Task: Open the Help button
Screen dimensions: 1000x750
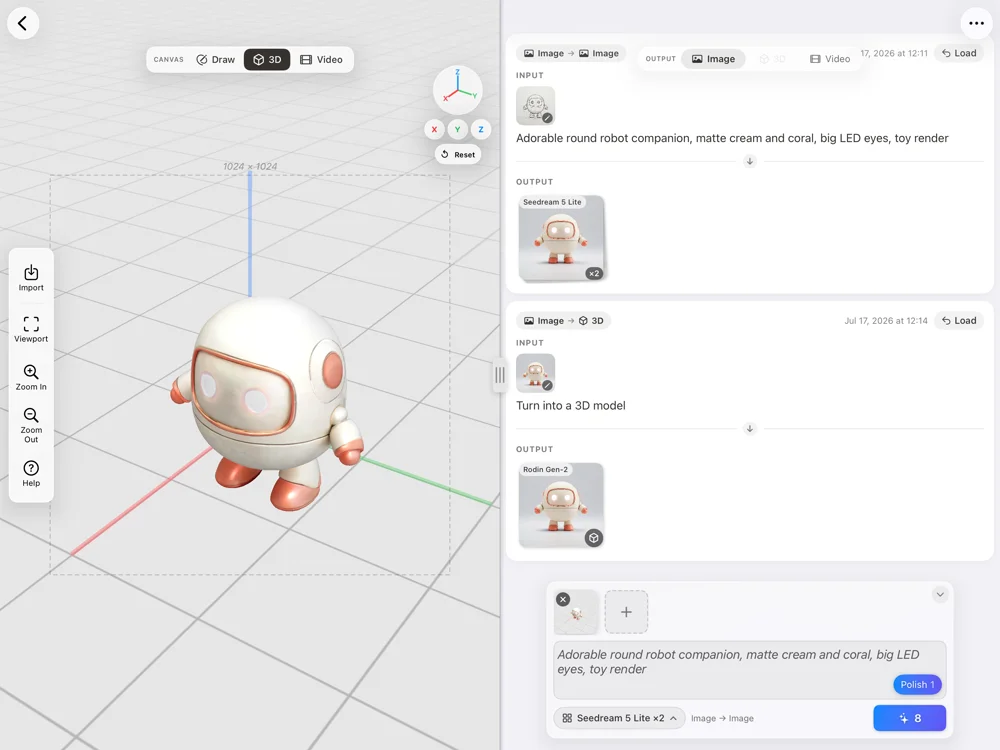Action: (31, 474)
